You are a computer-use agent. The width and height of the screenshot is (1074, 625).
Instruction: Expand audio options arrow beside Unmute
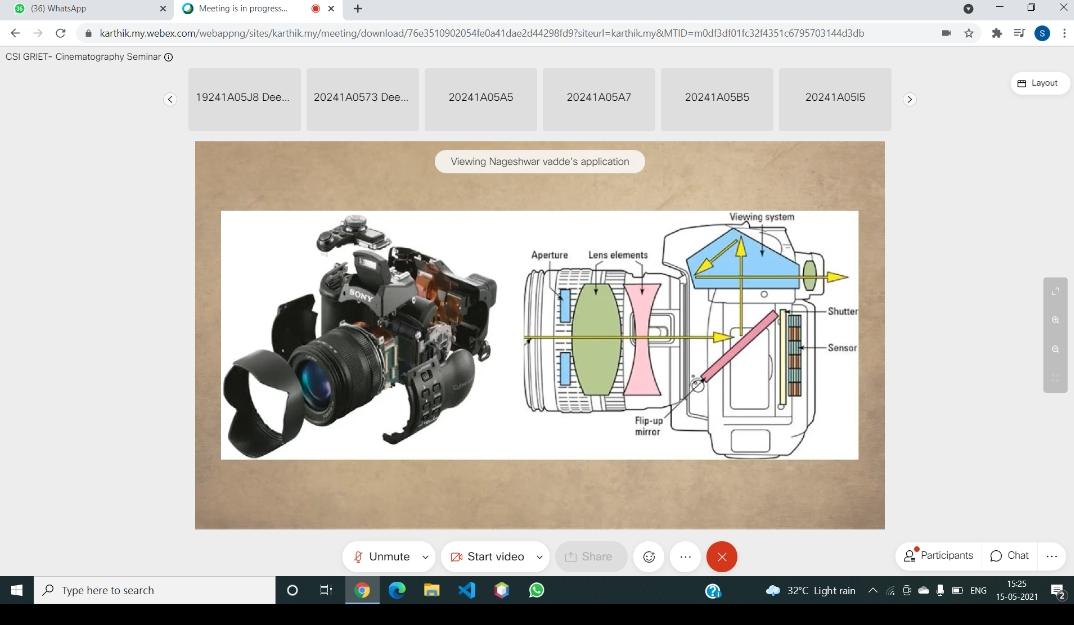(x=425, y=557)
